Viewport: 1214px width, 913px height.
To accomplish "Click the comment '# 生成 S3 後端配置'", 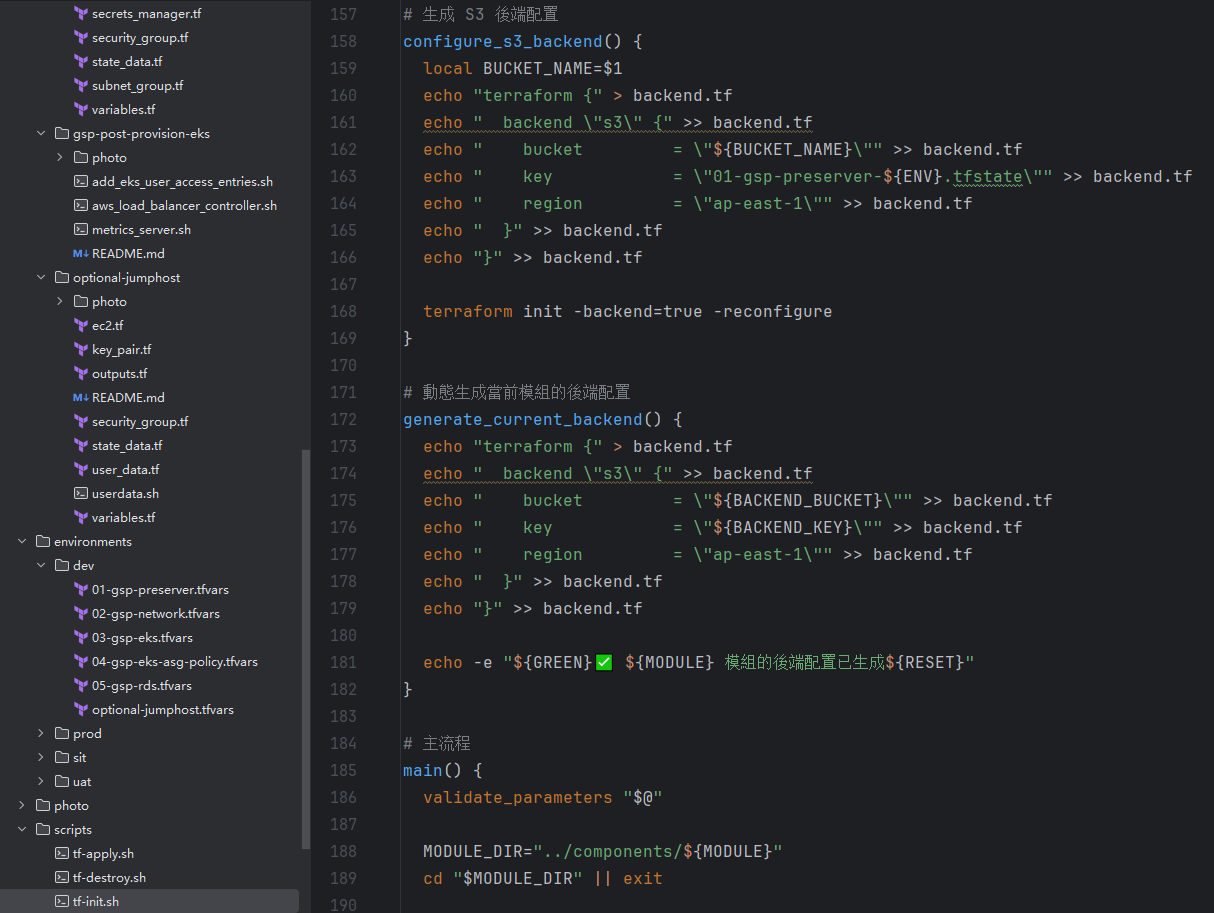I will tap(480, 15).
